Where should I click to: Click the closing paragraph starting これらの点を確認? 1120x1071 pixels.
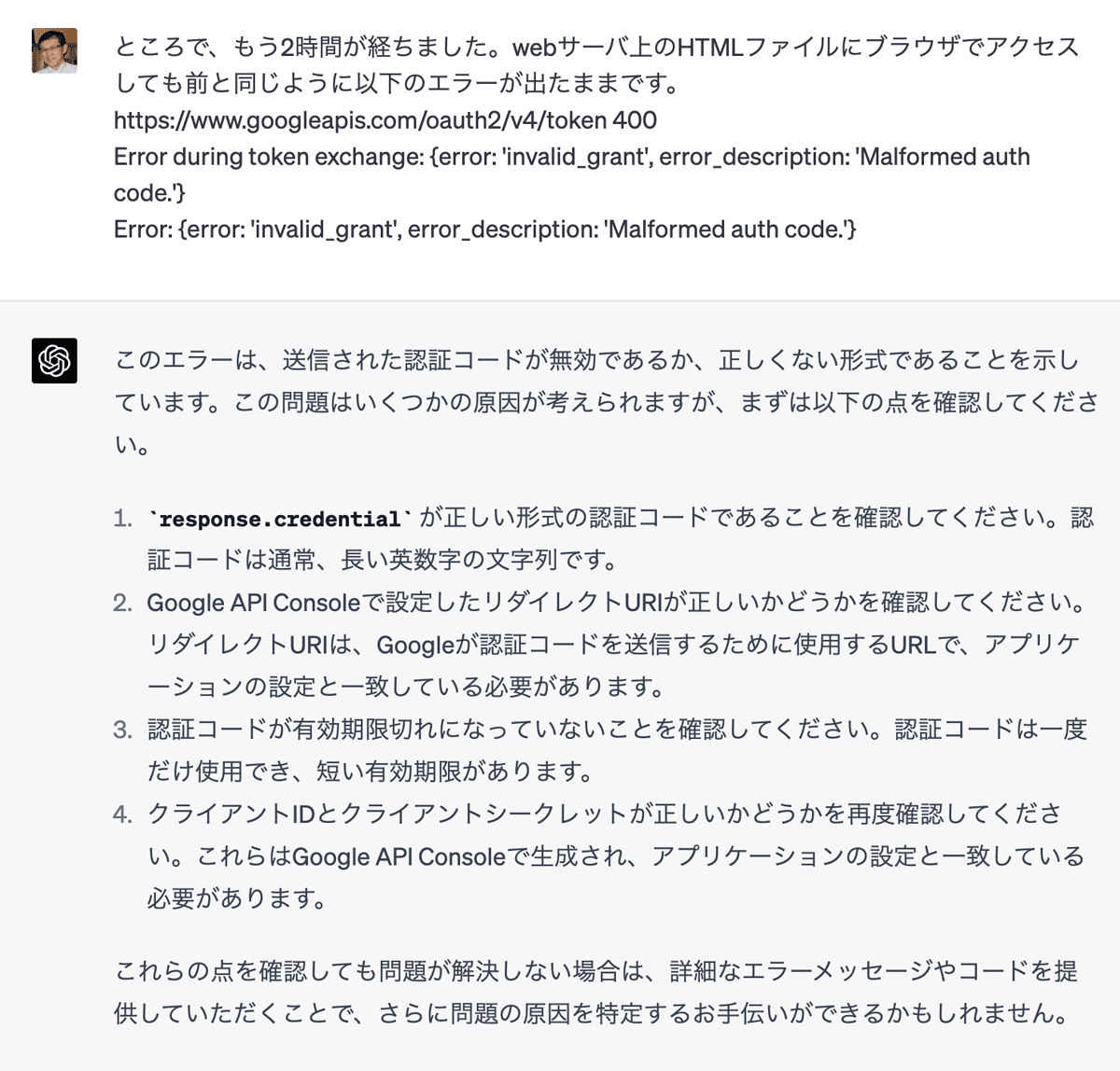[x=596, y=992]
